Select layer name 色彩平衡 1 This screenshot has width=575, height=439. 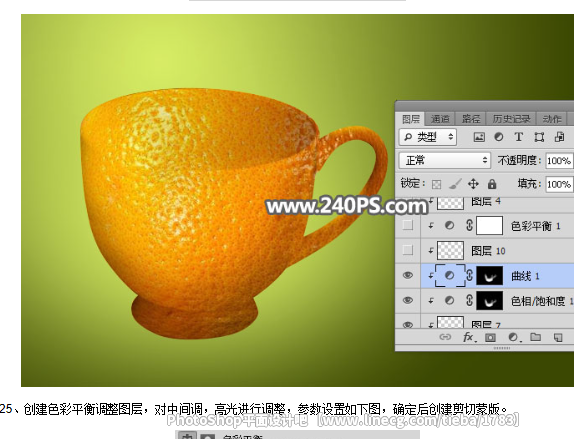tap(535, 226)
